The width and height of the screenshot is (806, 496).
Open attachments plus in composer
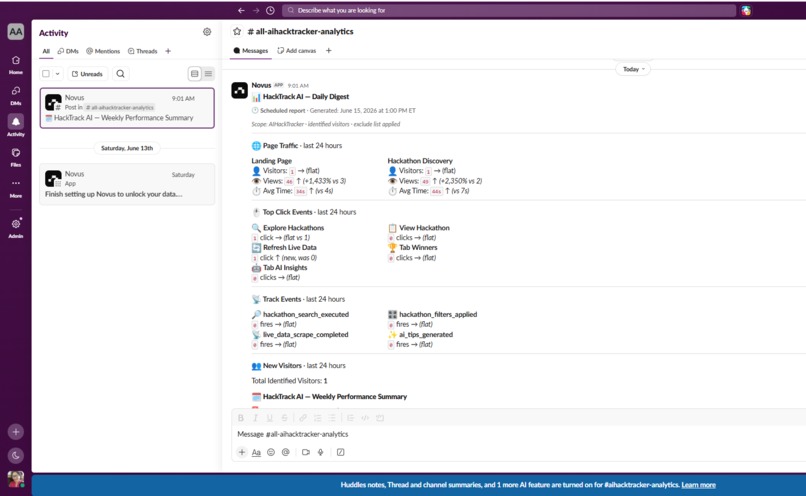pyautogui.click(x=242, y=452)
